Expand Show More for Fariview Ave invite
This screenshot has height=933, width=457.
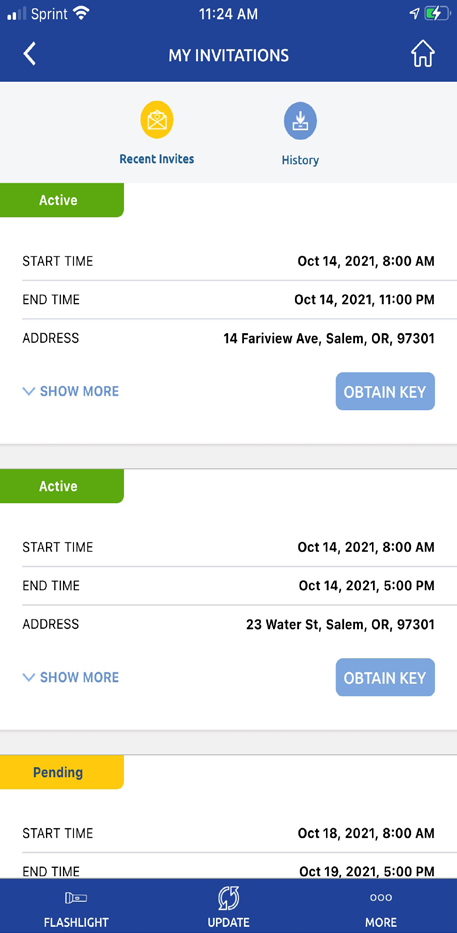tap(71, 392)
